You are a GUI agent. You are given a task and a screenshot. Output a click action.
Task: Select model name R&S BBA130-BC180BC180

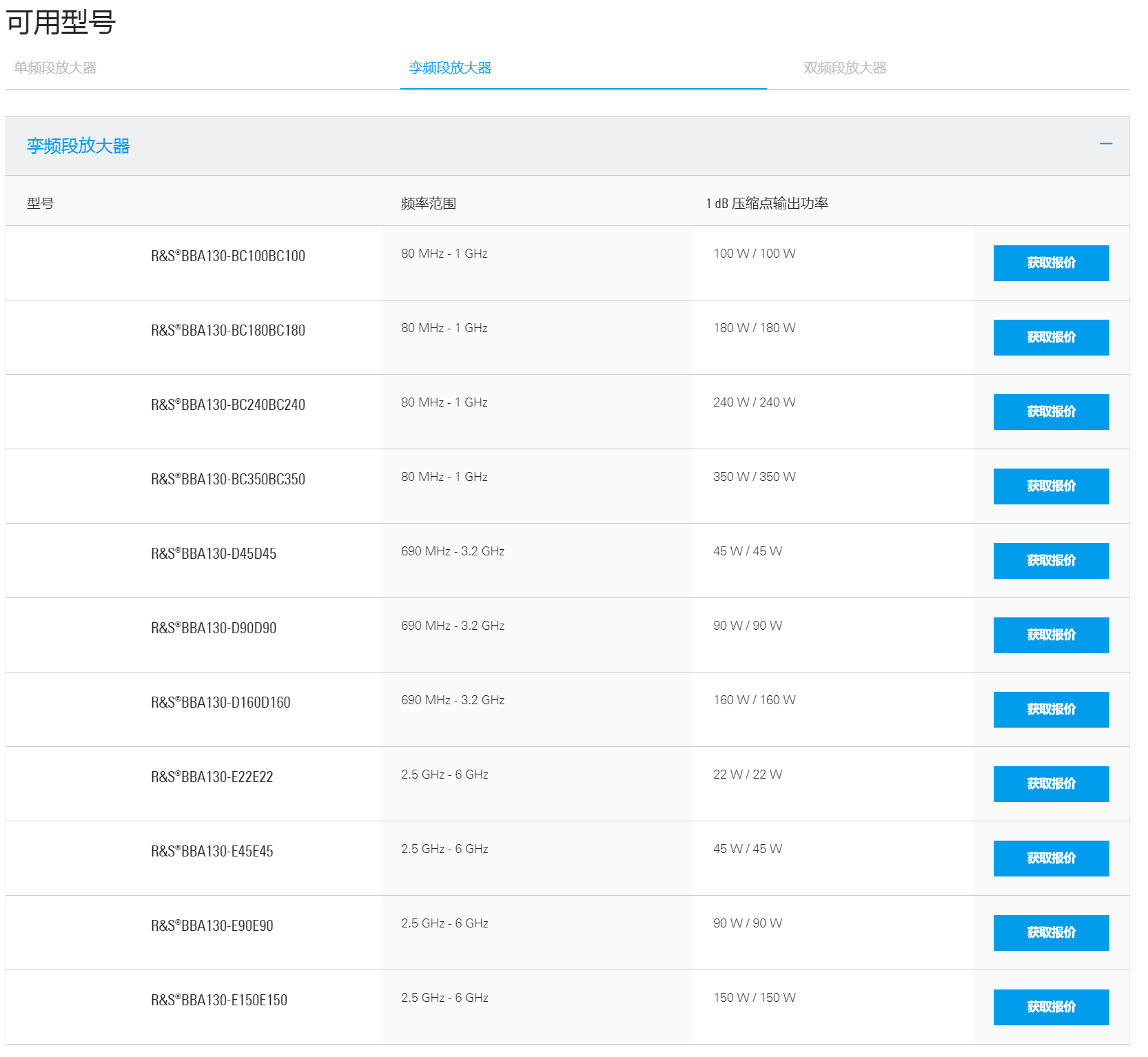coord(228,330)
